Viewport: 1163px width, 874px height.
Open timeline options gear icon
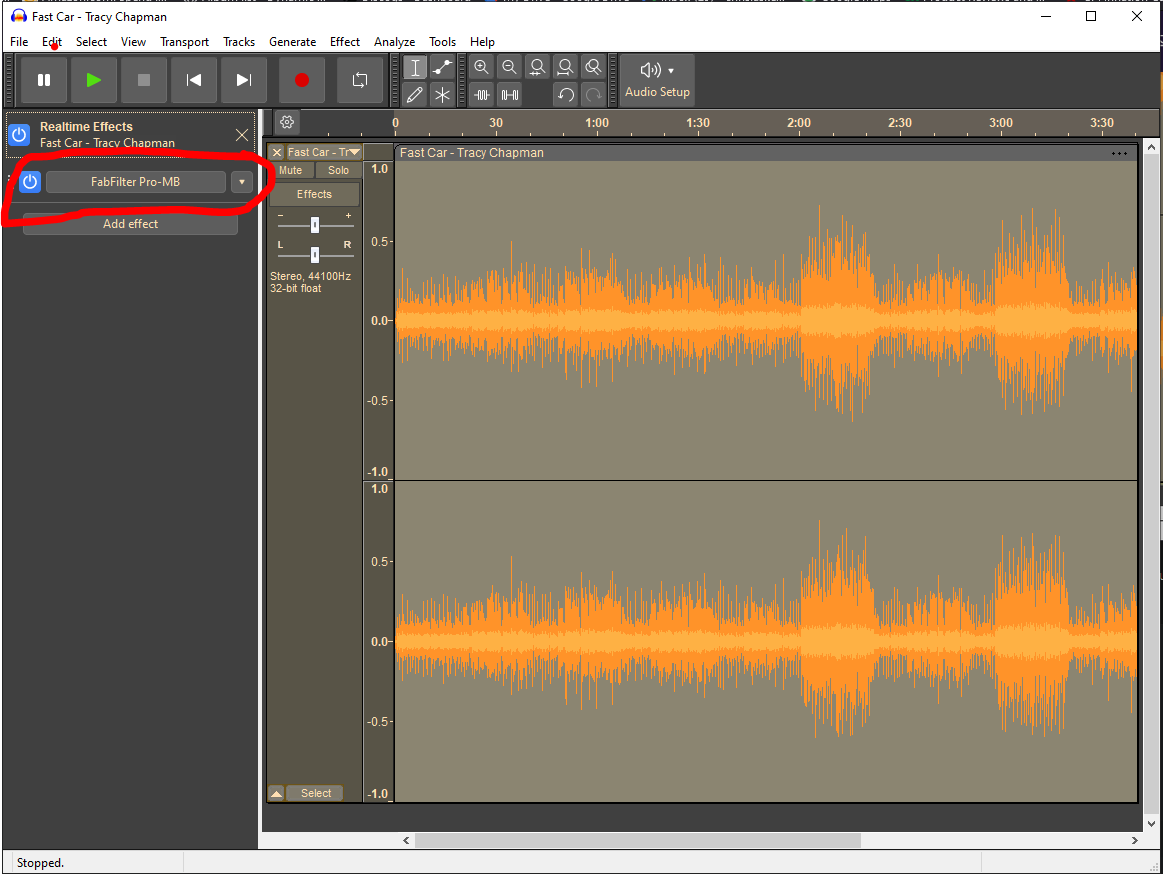click(287, 122)
